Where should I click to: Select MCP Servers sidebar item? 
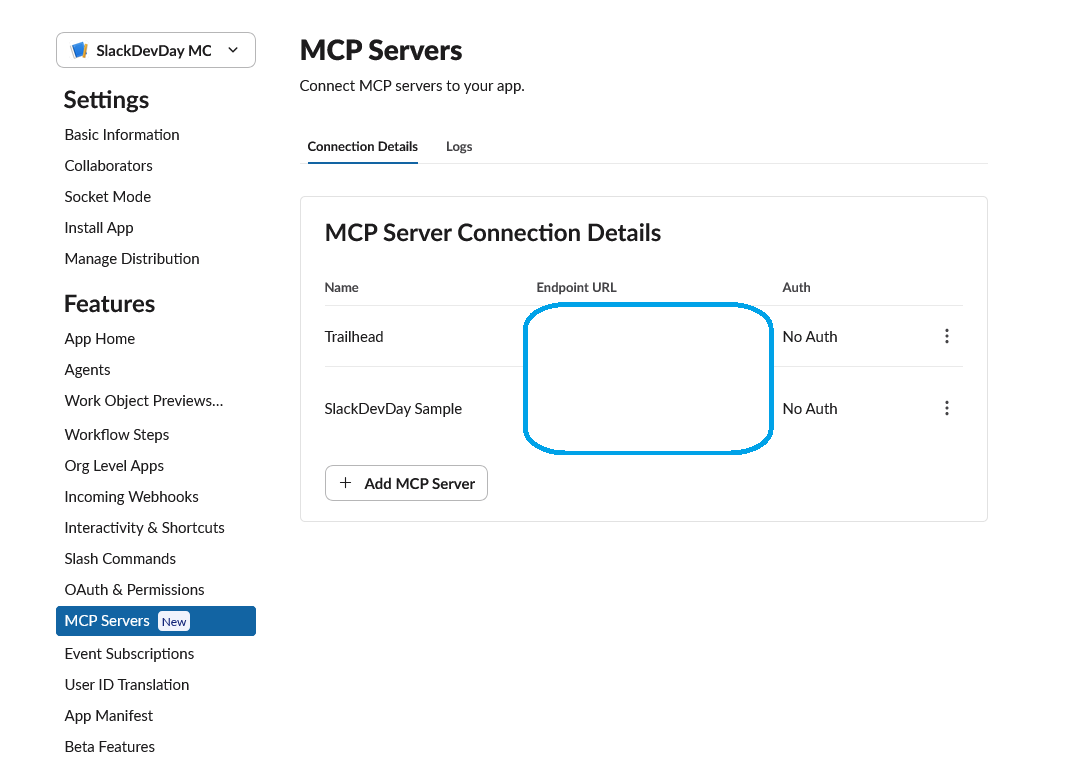(156, 621)
